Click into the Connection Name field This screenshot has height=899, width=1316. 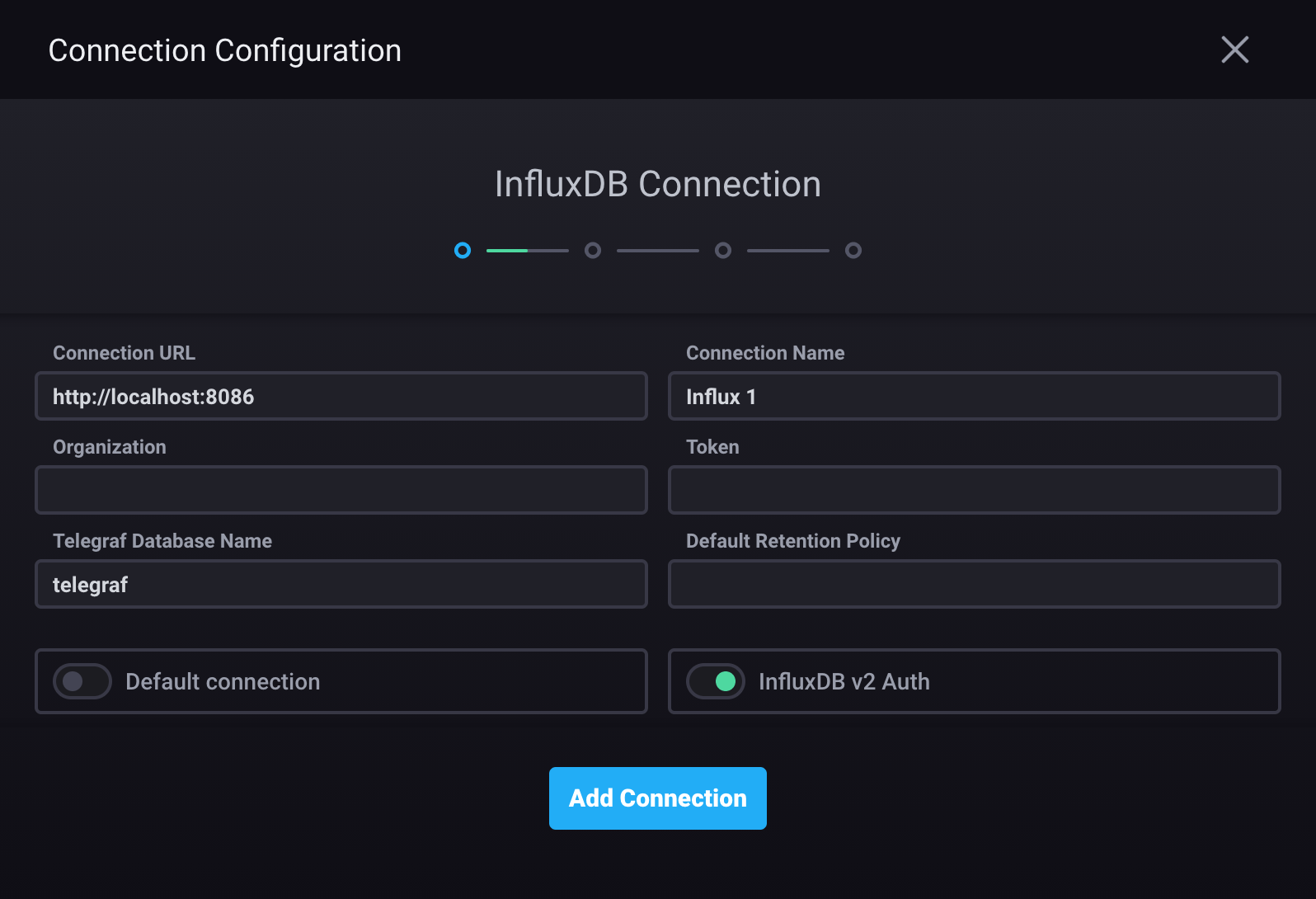pos(974,397)
